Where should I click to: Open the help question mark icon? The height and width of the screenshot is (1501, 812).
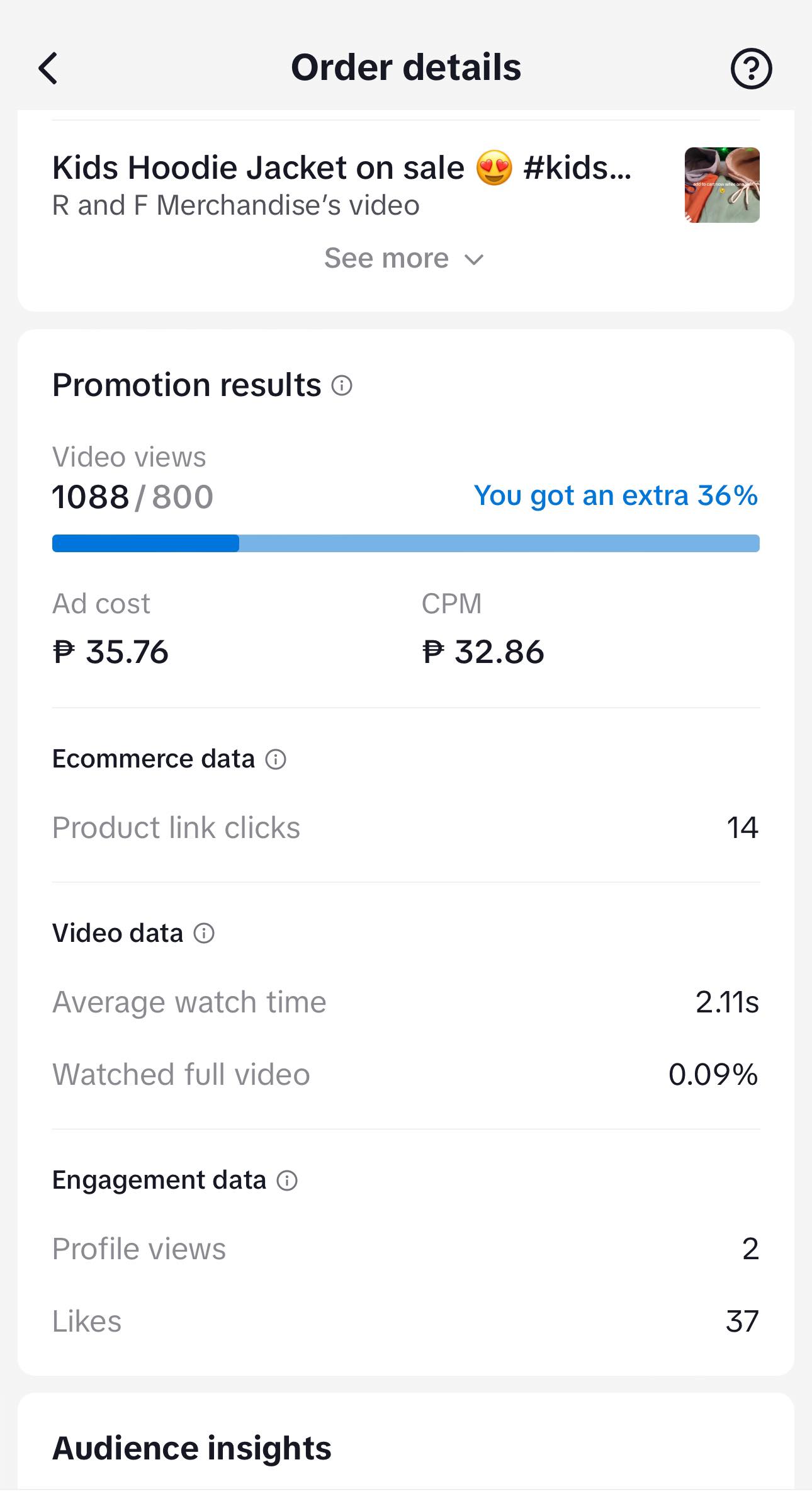750,68
